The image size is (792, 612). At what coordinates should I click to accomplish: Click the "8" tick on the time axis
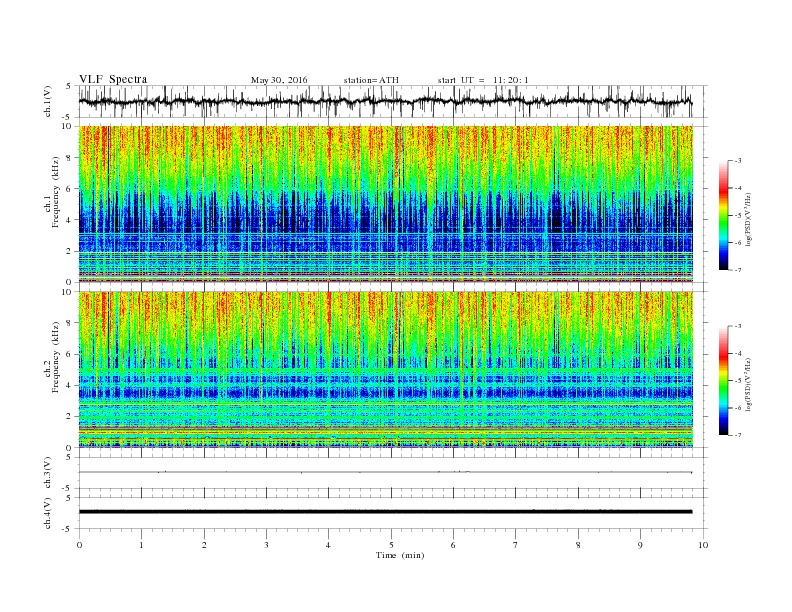click(x=578, y=545)
